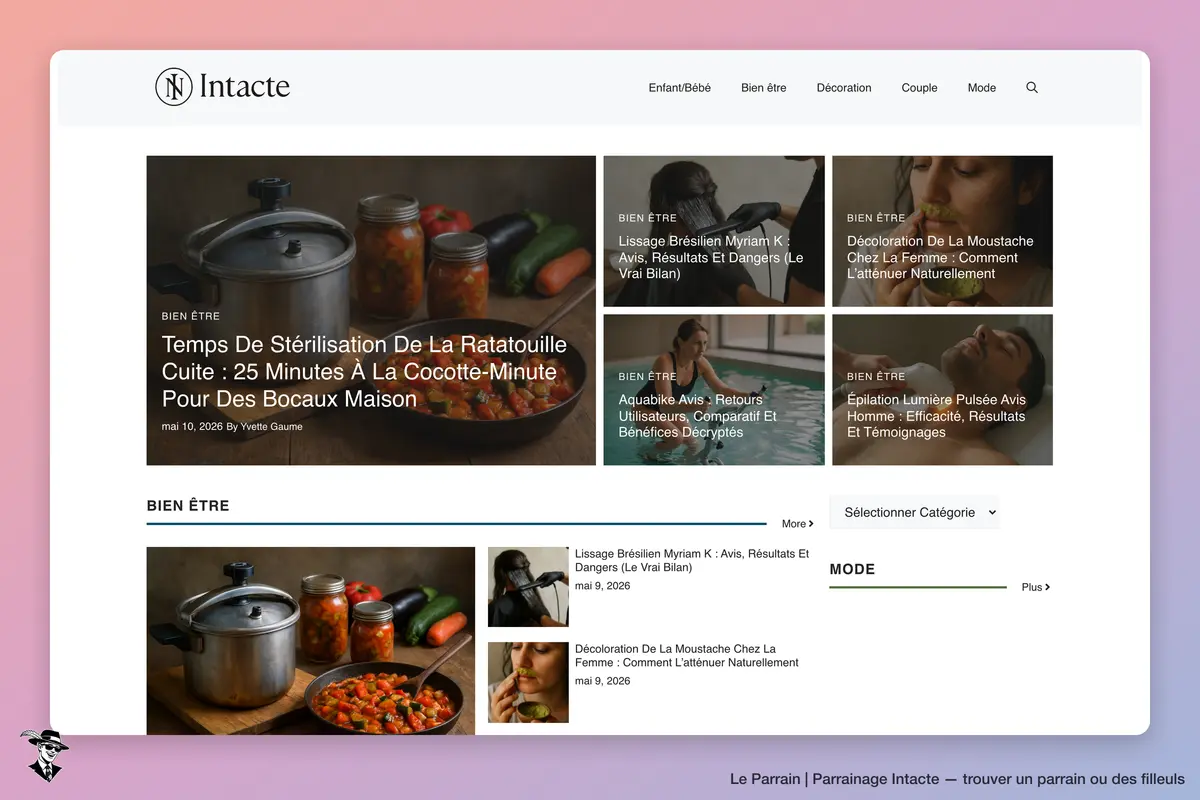Click the Intacte site name text
Viewport: 1200px width, 800px height.
(245, 87)
